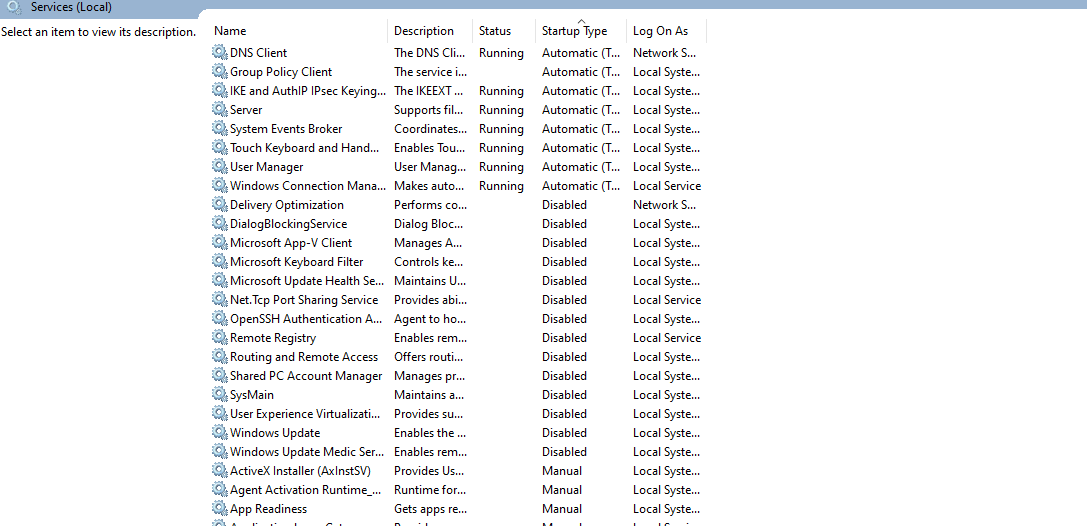Select the Remote Registry service name
Screen dimensions: 1087x526
tap(272, 337)
